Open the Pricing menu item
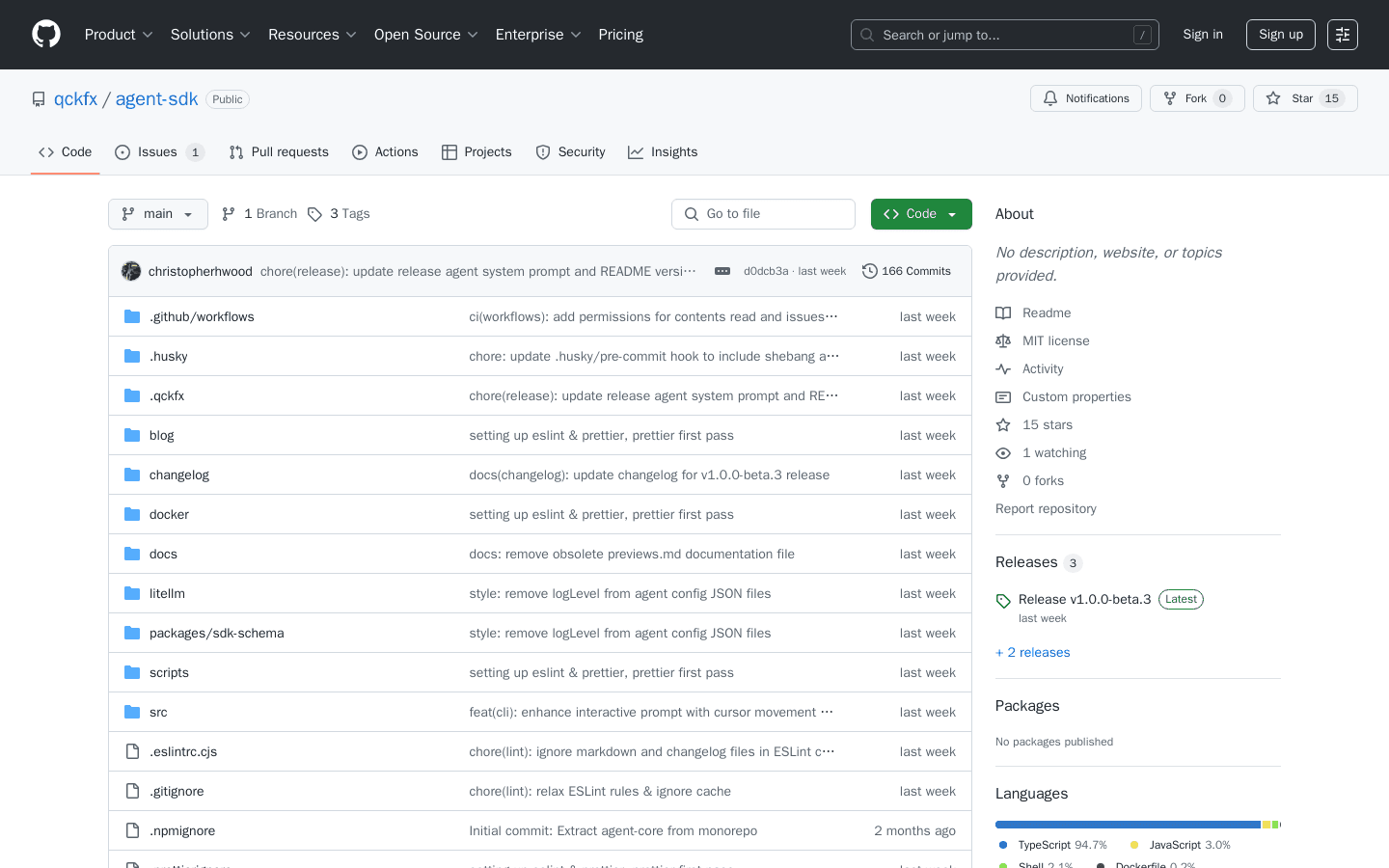Viewport: 1389px width, 868px height. pyautogui.click(x=620, y=34)
